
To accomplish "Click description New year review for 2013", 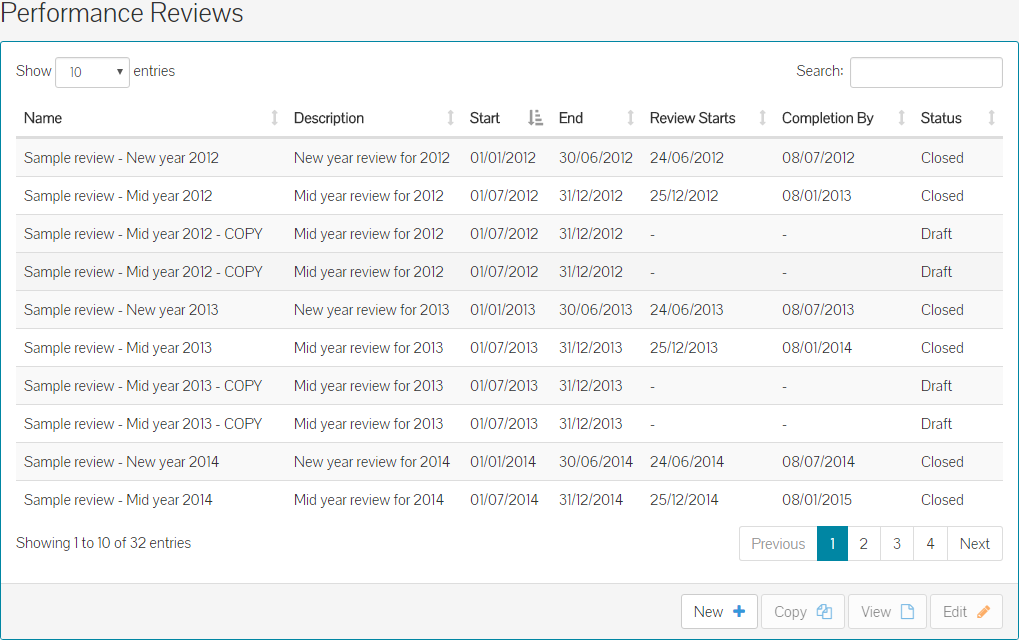I will point(372,310).
